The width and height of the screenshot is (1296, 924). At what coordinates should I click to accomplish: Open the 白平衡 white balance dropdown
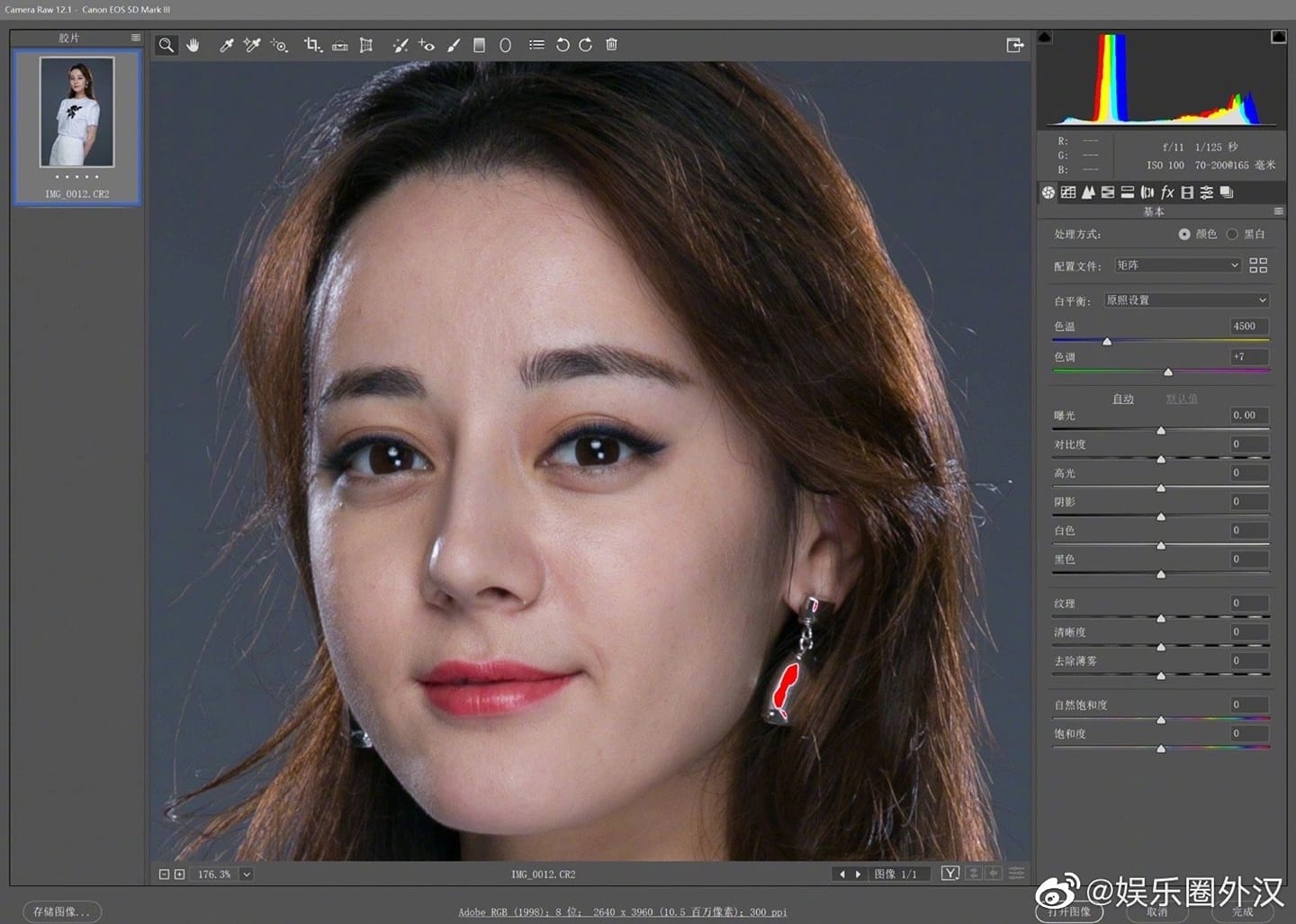coord(1186,301)
